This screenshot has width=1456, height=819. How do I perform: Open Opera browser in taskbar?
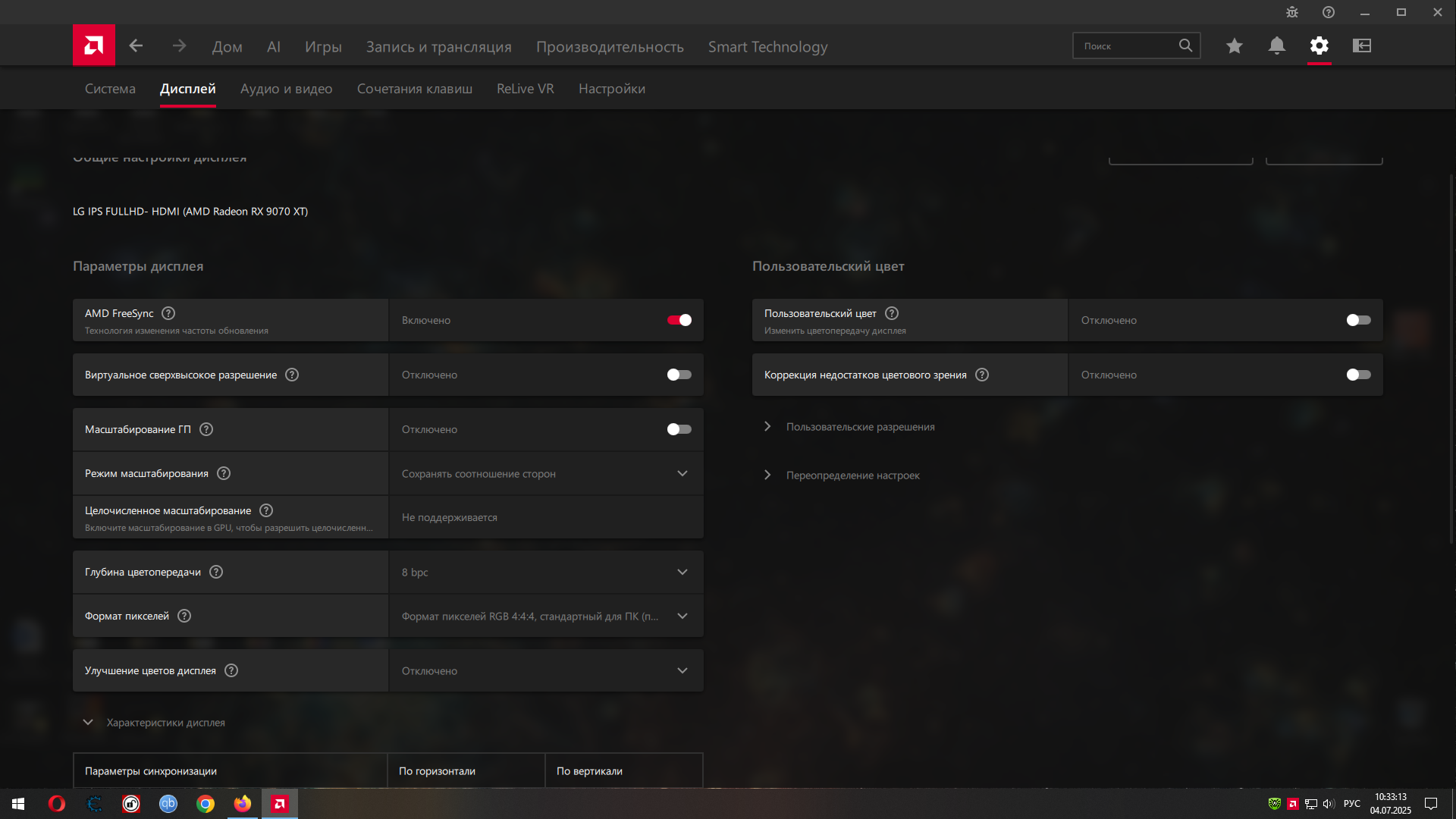click(57, 804)
